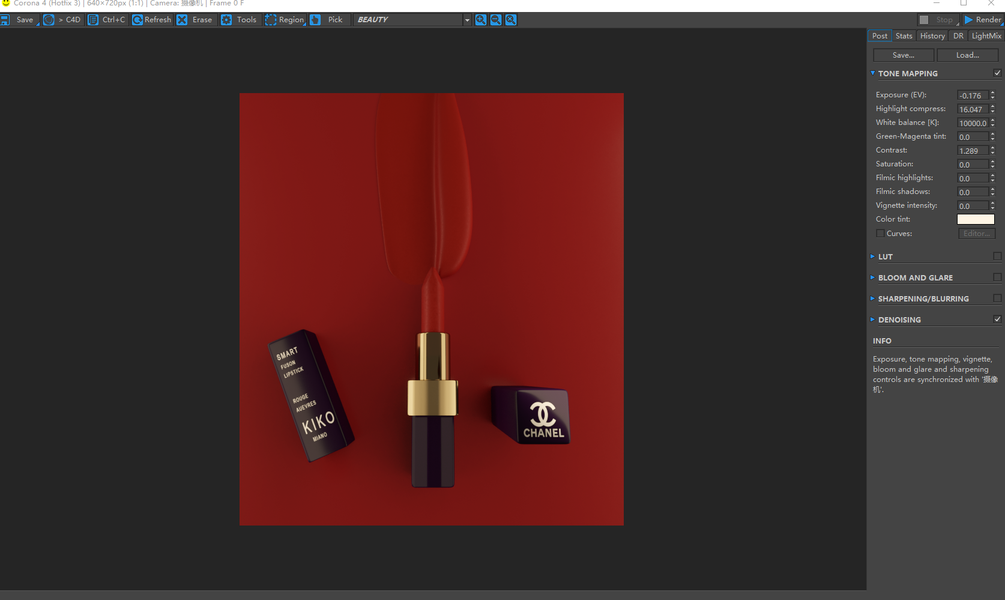Click the rendered lipstick image
This screenshot has width=1005, height=600.
431,309
